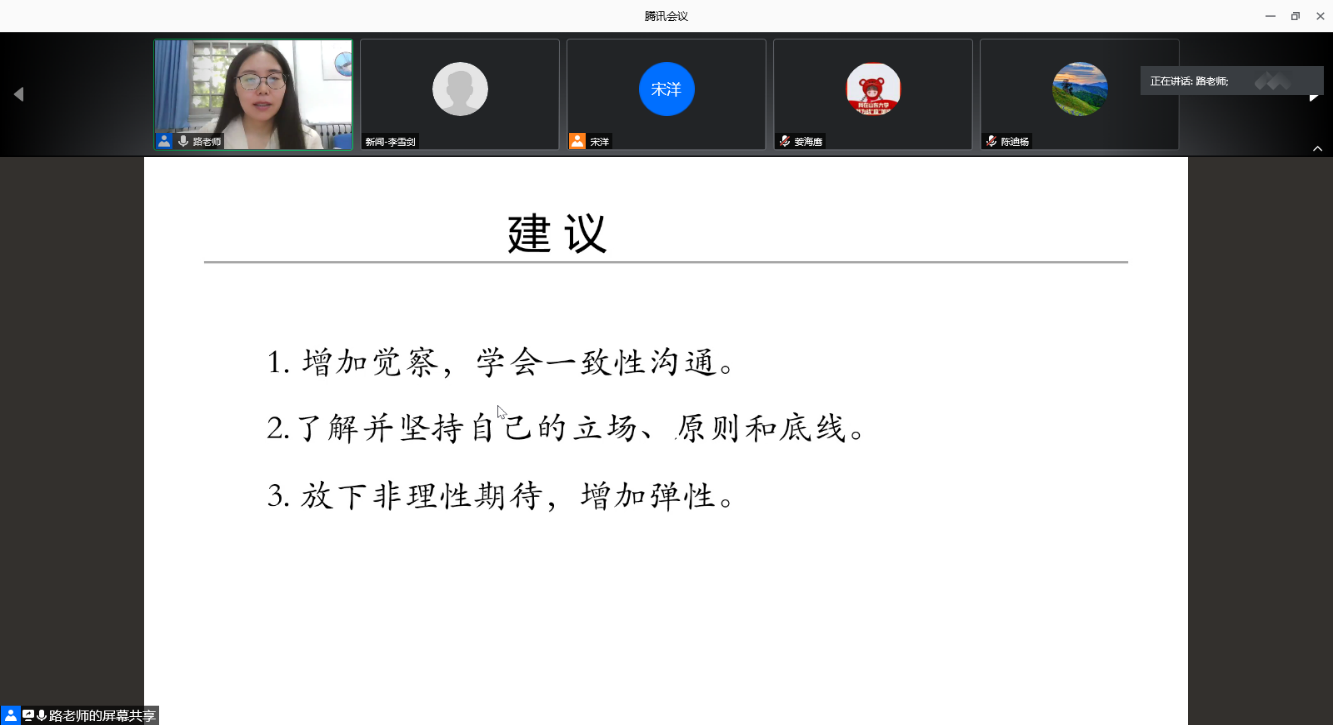Click the 路老师的屏幕共享 label text
This screenshot has width=1333, height=725.
click(102, 715)
